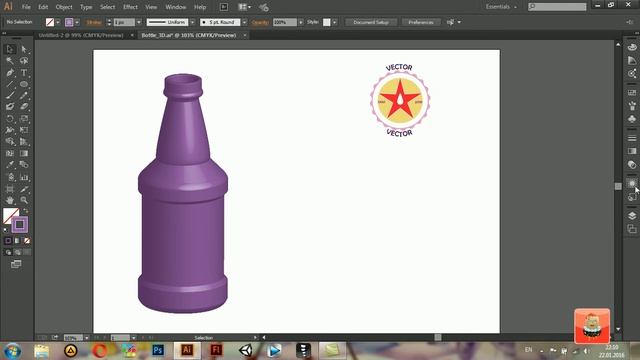This screenshot has width=640, height=360.
Task: Switch to the Untitled-2 document tab
Action: click(x=81, y=36)
